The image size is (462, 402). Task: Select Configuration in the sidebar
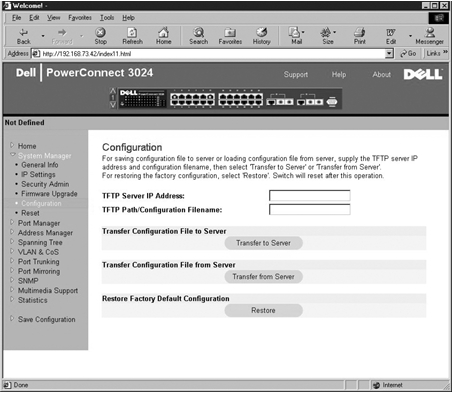click(41, 203)
